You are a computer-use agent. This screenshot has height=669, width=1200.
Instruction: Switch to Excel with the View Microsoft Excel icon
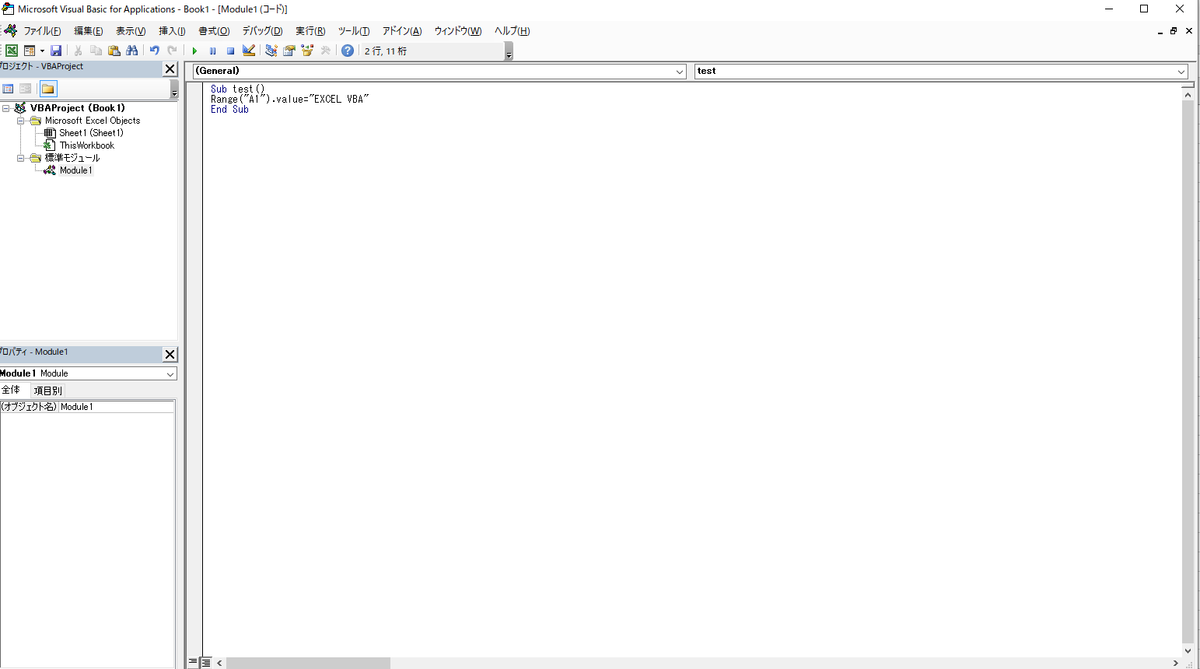(x=11, y=51)
